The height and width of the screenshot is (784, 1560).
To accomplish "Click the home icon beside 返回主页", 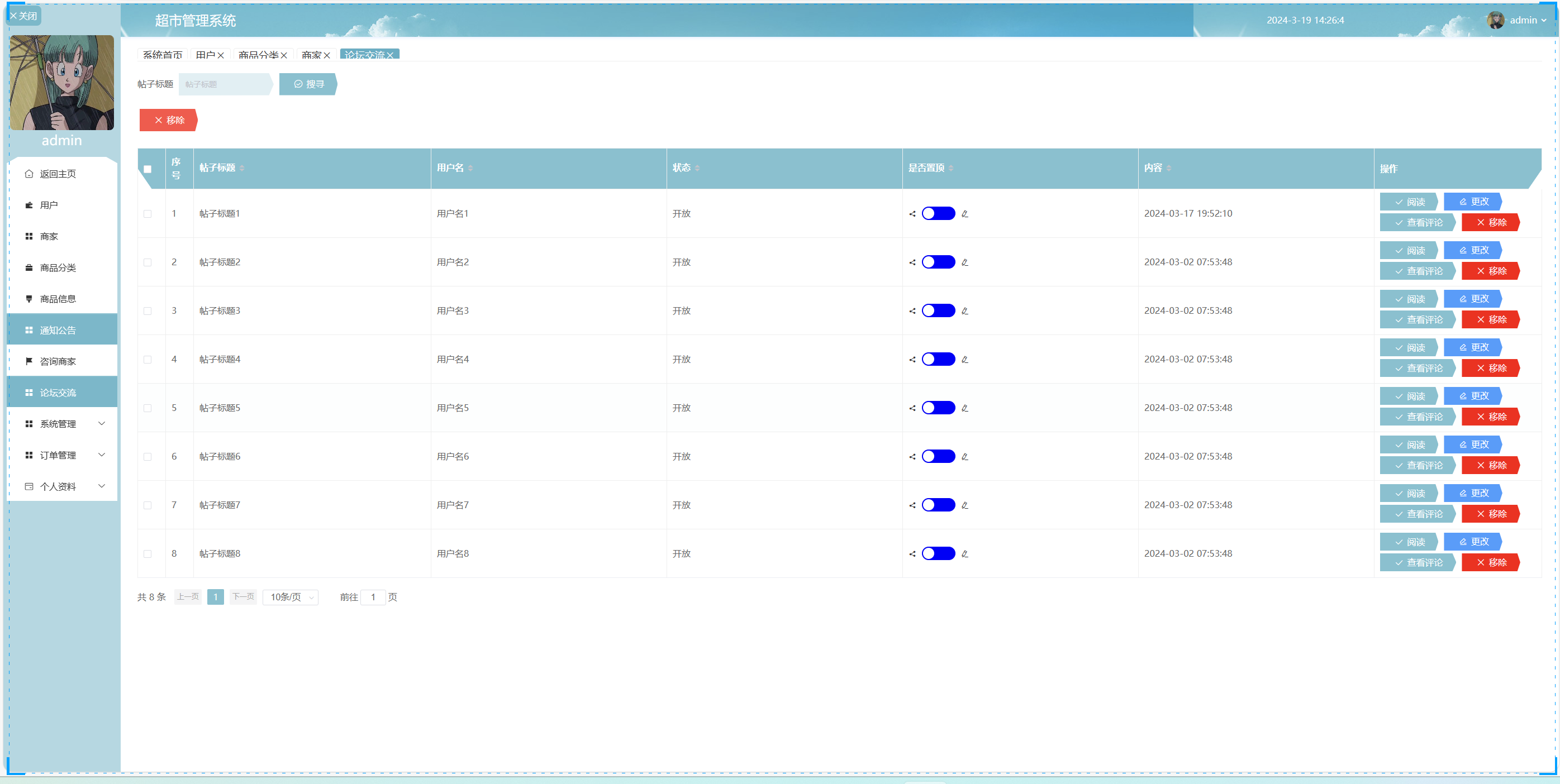I will tap(28, 174).
